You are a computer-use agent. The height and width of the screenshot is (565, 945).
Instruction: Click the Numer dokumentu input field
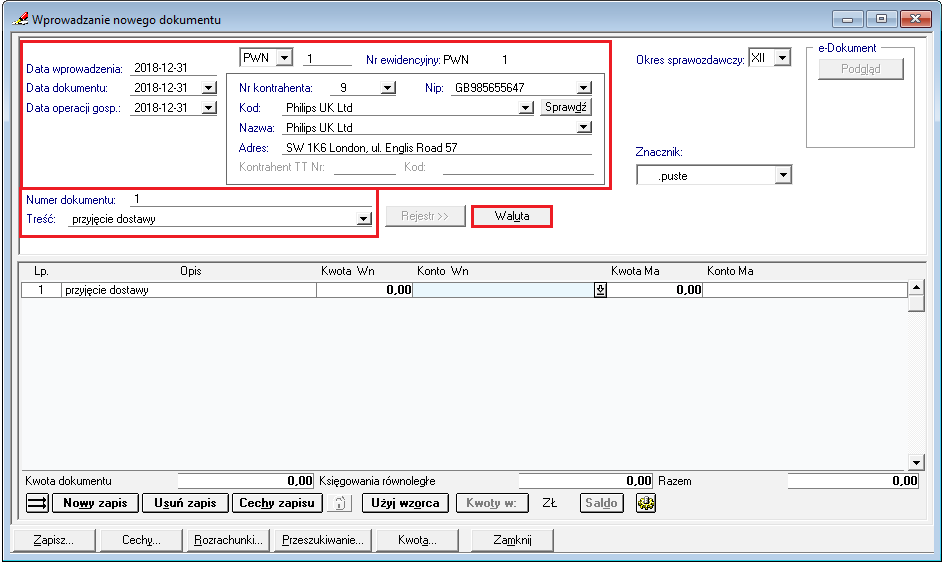[x=251, y=199]
